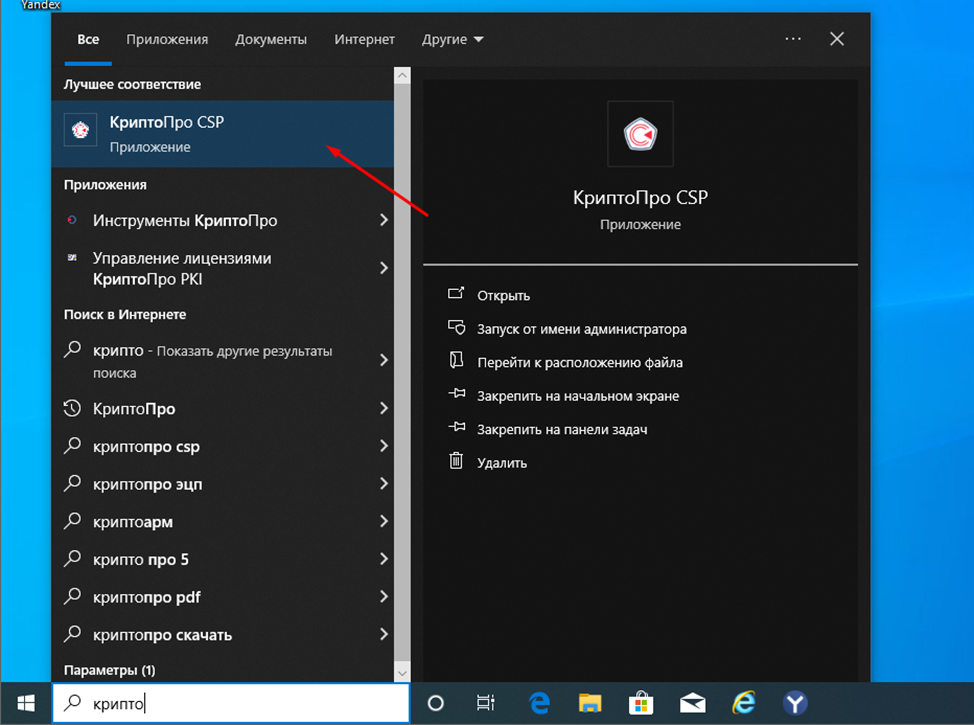The width and height of the screenshot is (974, 725).
Task: Open the three-dots options menu
Action: pos(793,39)
